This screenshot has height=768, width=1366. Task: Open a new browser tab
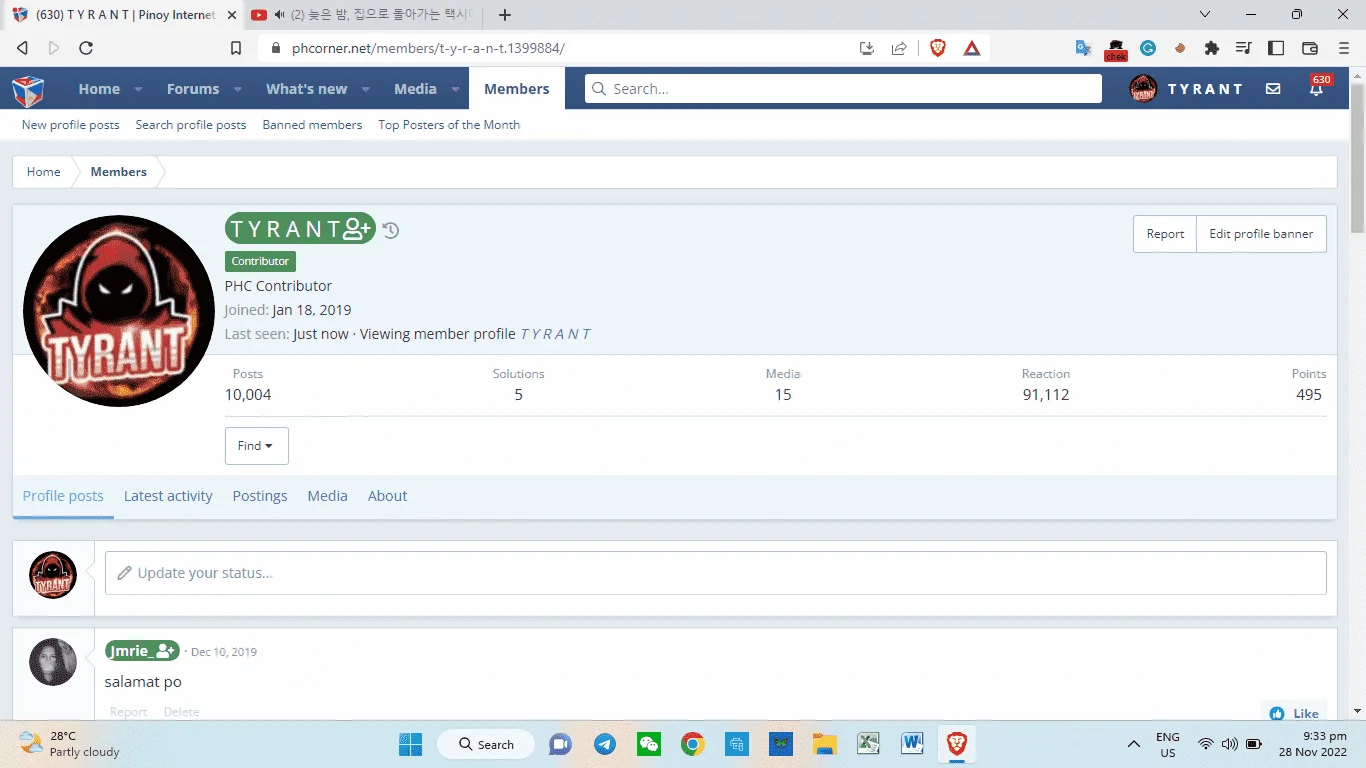505,15
